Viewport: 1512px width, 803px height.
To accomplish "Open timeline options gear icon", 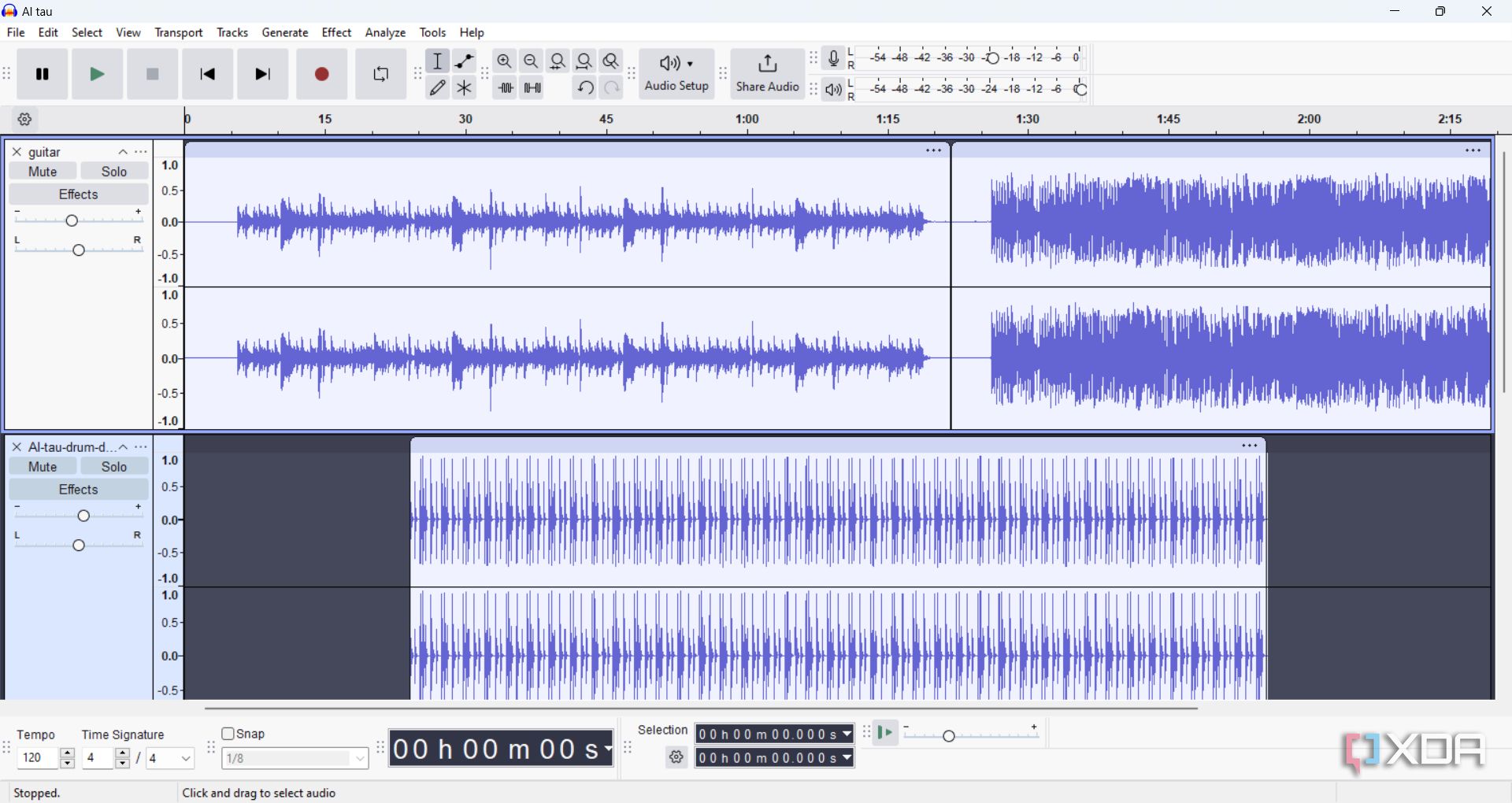I will tap(25, 120).
